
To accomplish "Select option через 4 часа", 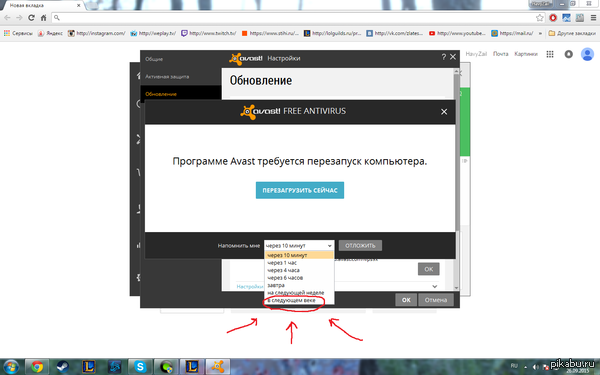I will 299,270.
